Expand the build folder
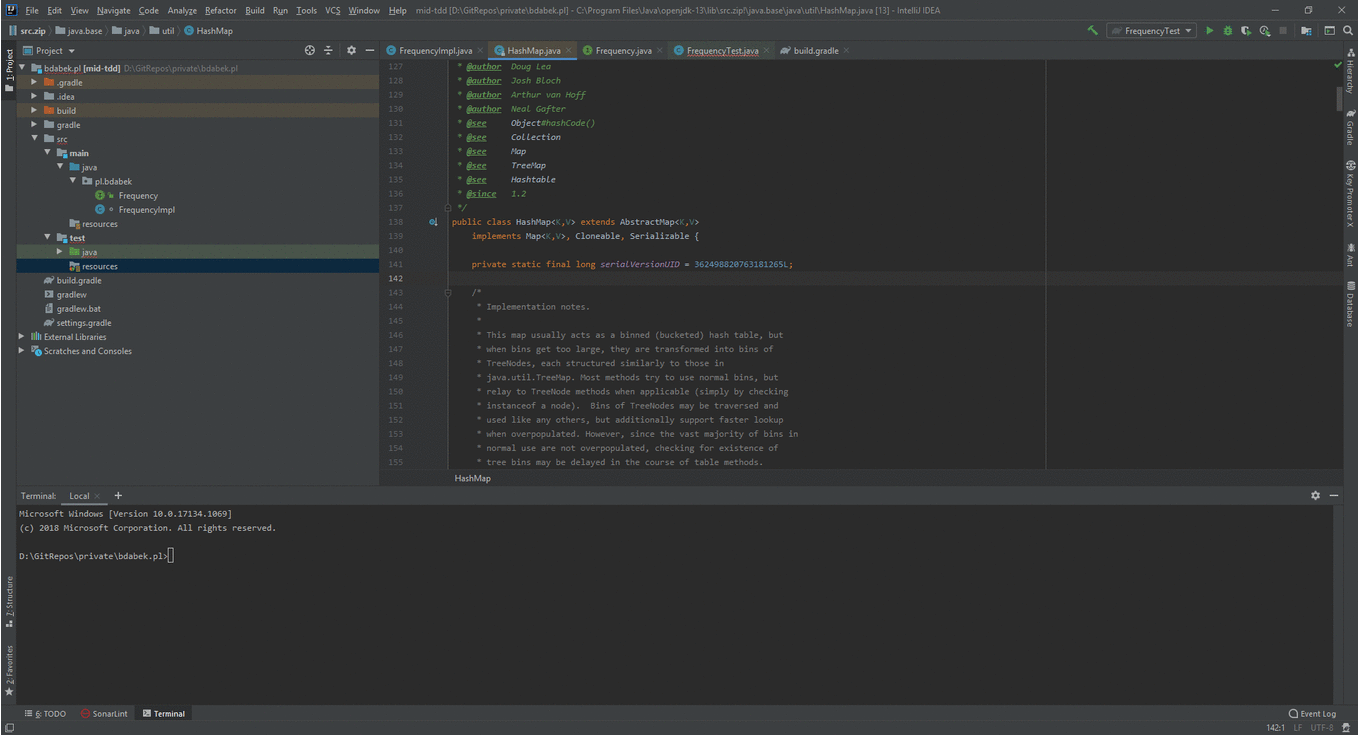This screenshot has width=1358, height=735. (34, 110)
